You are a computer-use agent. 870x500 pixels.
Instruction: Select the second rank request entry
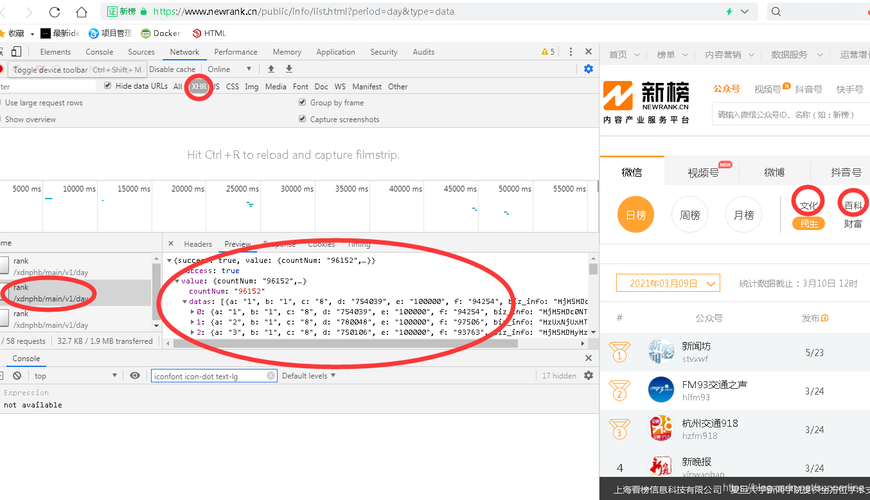click(x=75, y=293)
